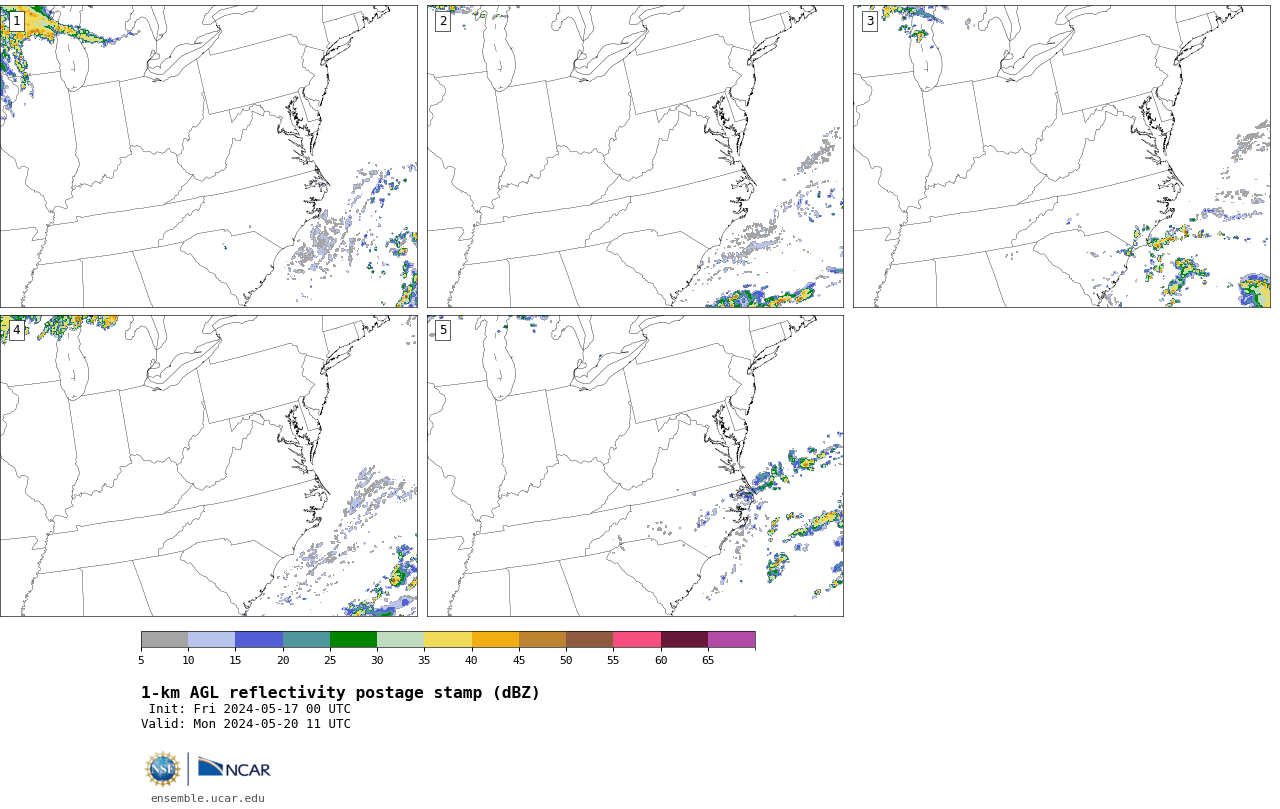This screenshot has width=1280, height=809.
Task: Click the purple 65+ dBZ swatch
Action: pyautogui.click(x=732, y=640)
